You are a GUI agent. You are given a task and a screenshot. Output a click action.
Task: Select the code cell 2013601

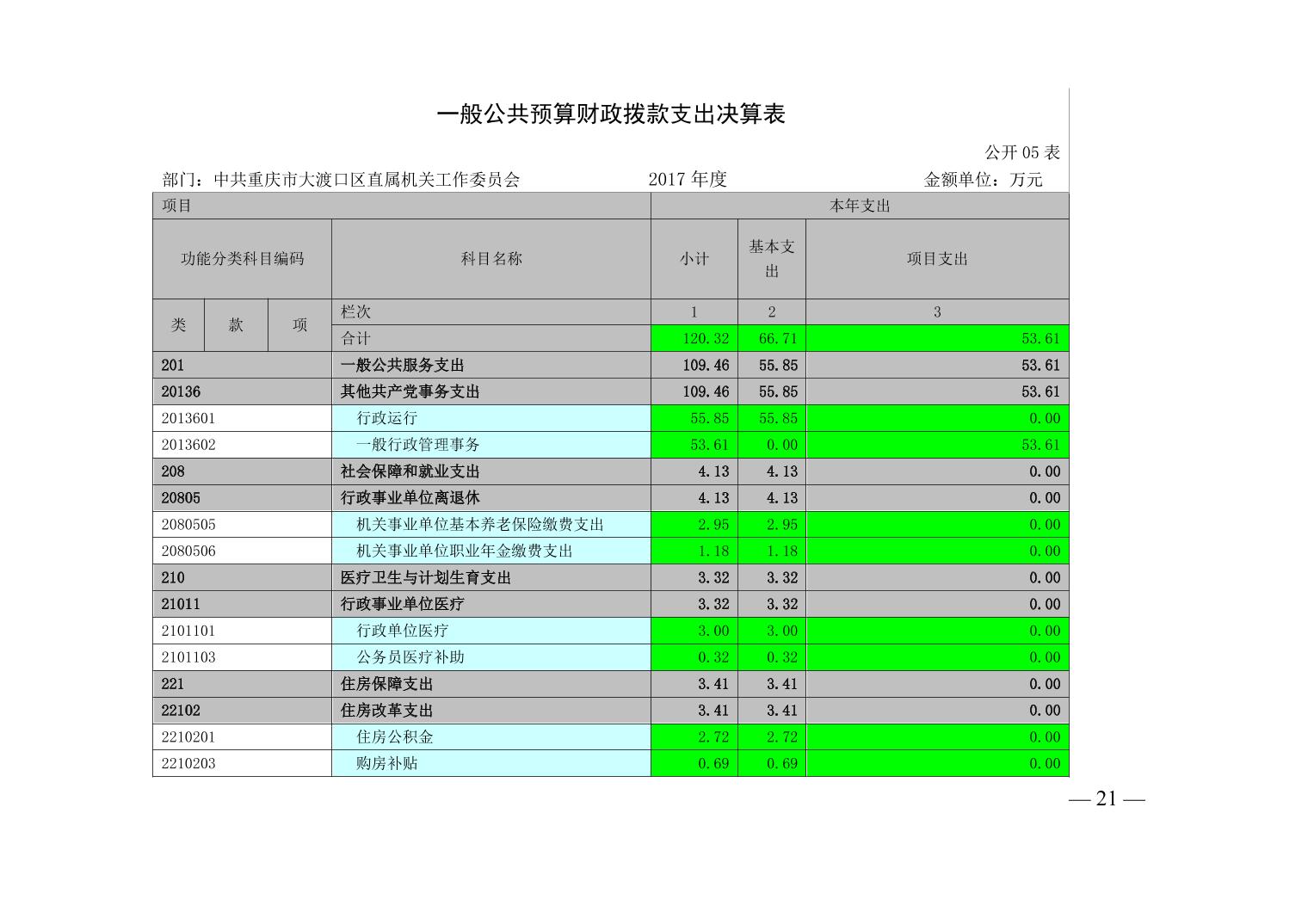188,418
